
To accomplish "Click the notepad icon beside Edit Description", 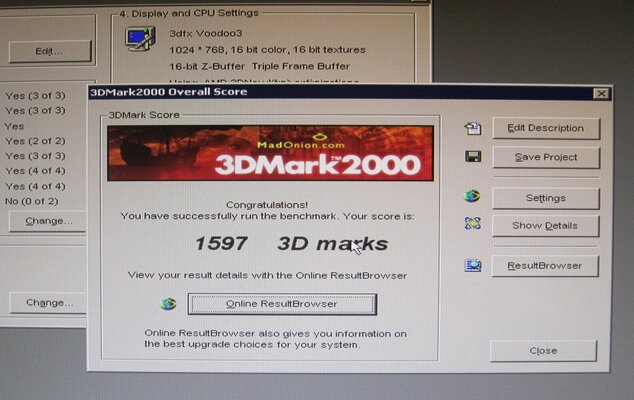I will (473, 129).
